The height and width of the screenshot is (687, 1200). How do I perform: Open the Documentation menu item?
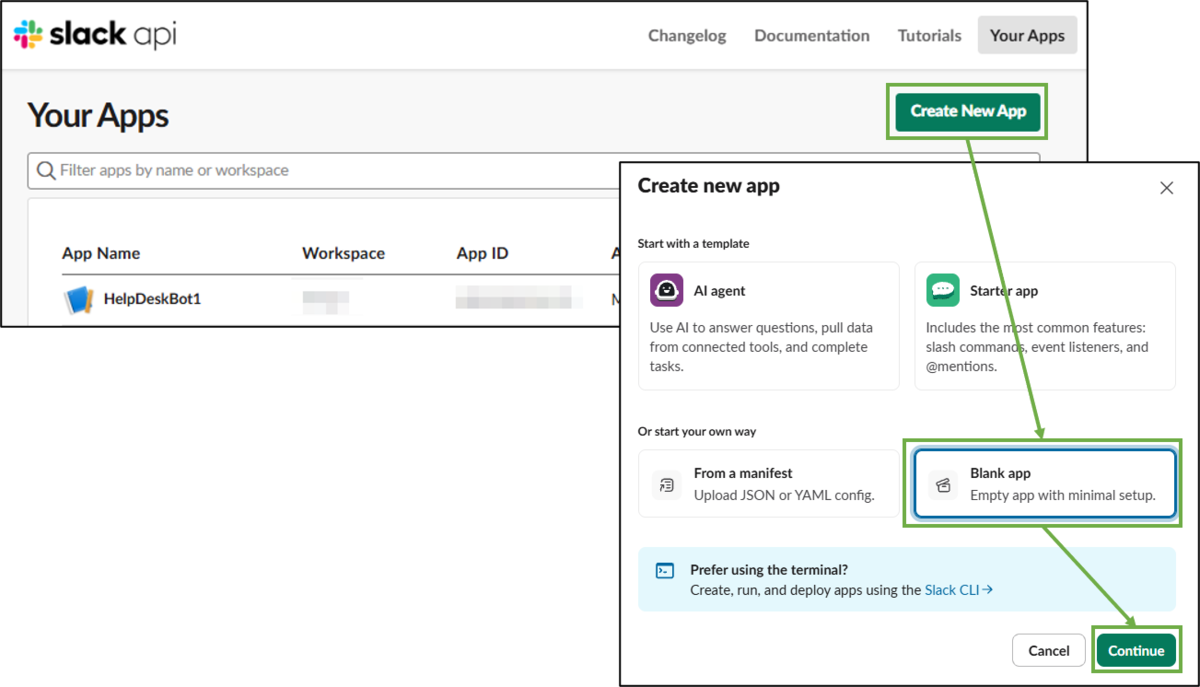pyautogui.click(x=812, y=35)
